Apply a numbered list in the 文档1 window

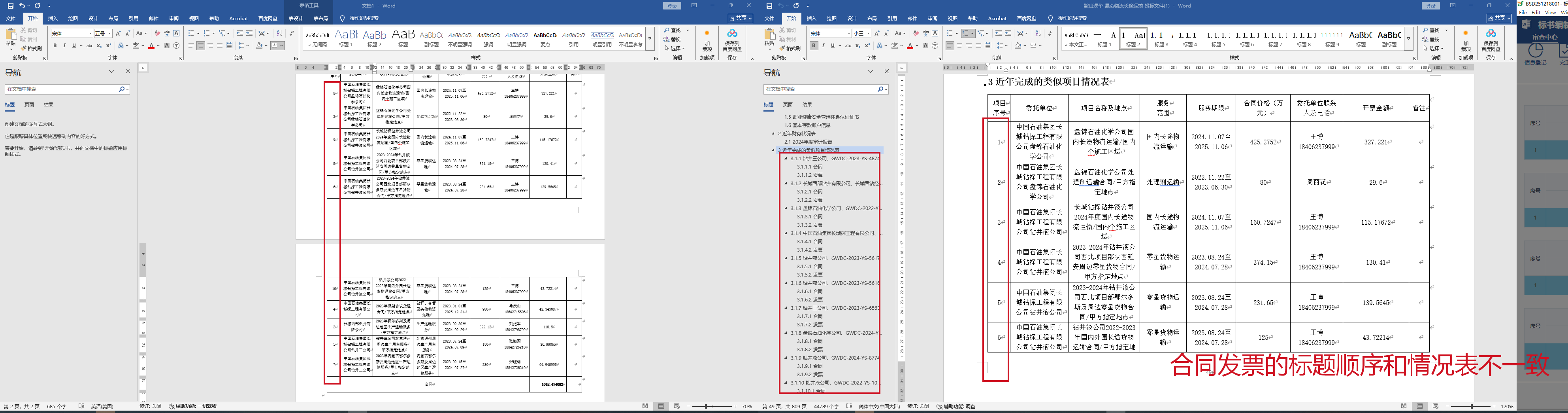207,33
